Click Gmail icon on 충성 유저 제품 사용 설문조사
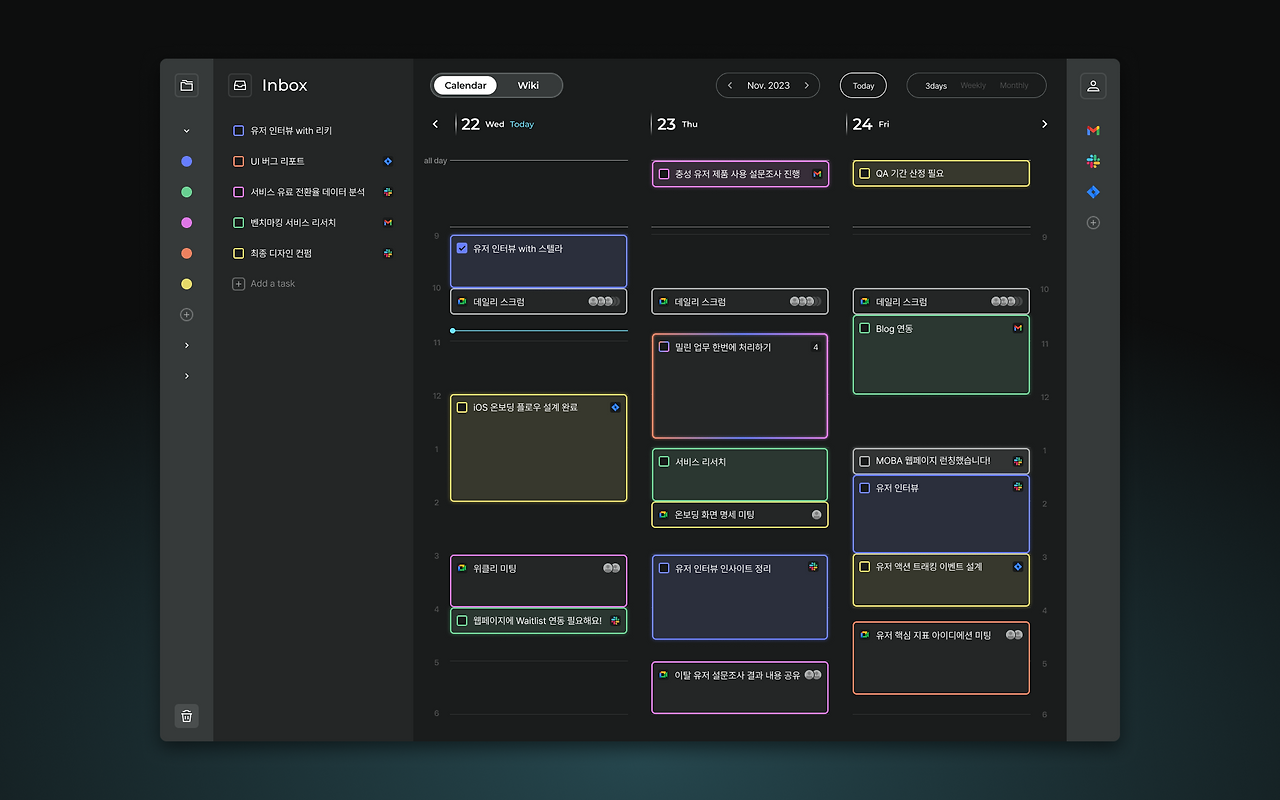The width and height of the screenshot is (1280, 800). pyautogui.click(x=817, y=174)
